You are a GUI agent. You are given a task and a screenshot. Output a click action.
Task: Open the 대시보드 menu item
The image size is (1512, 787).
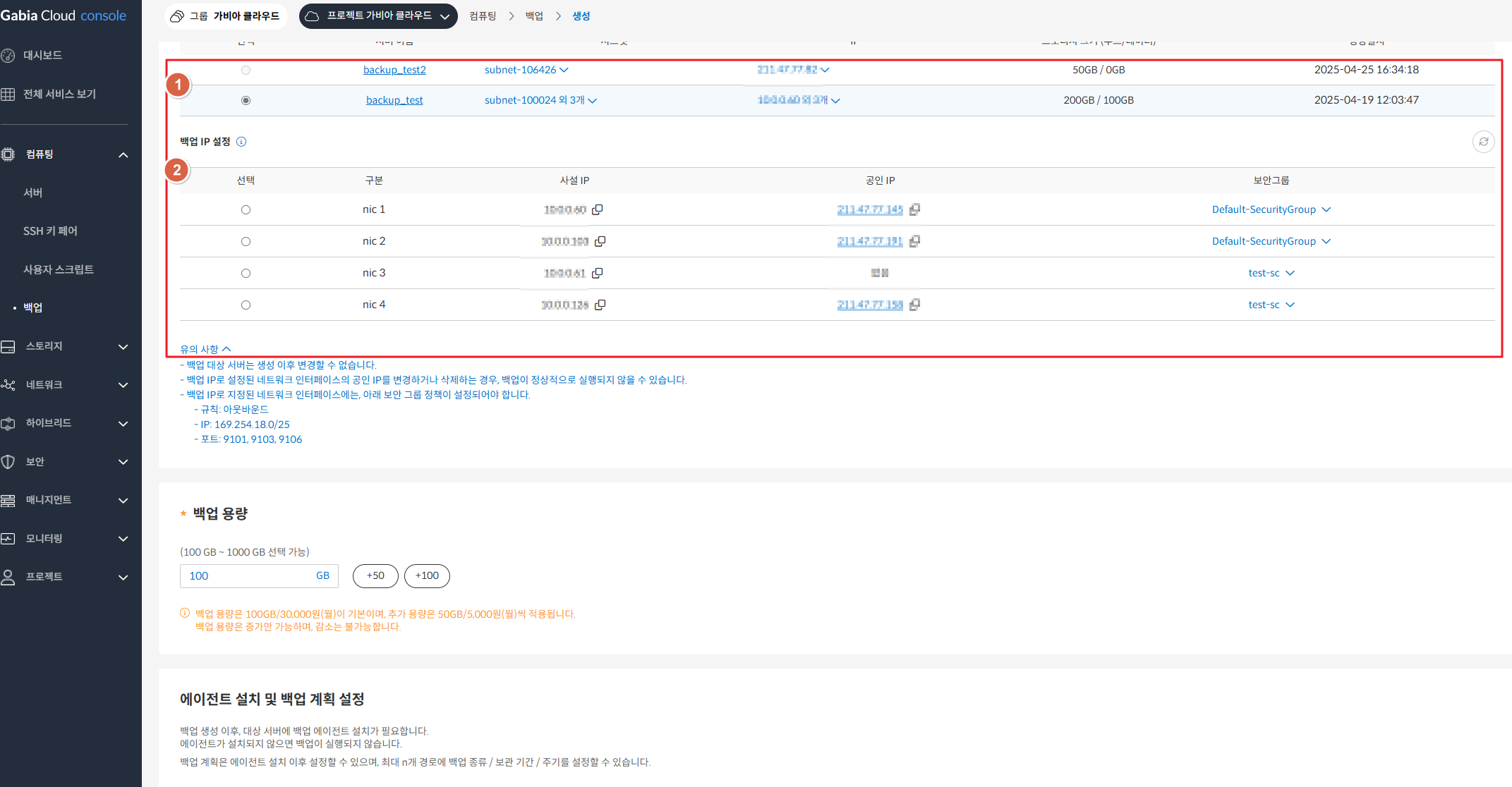42,55
